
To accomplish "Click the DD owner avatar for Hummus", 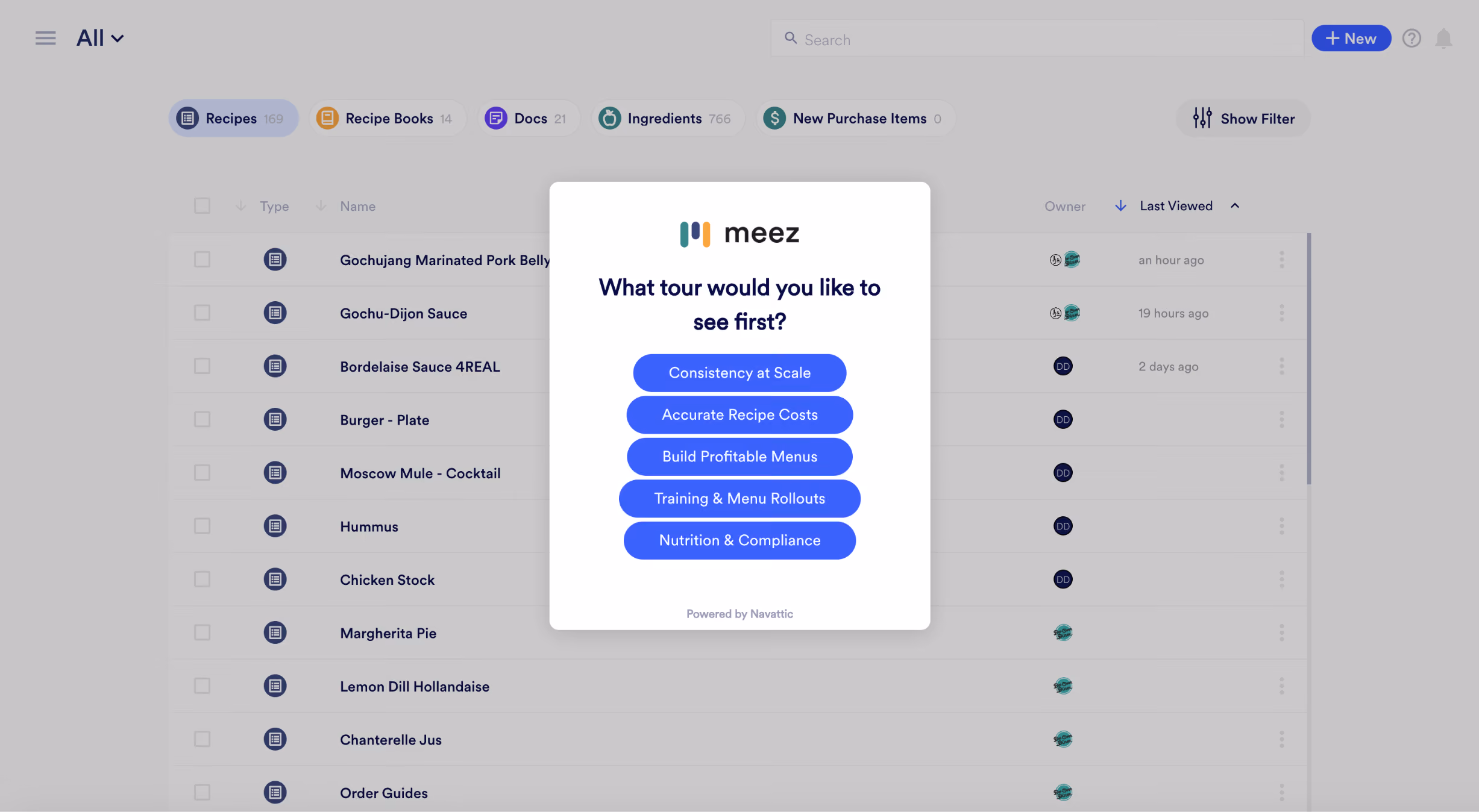I will [1063, 526].
